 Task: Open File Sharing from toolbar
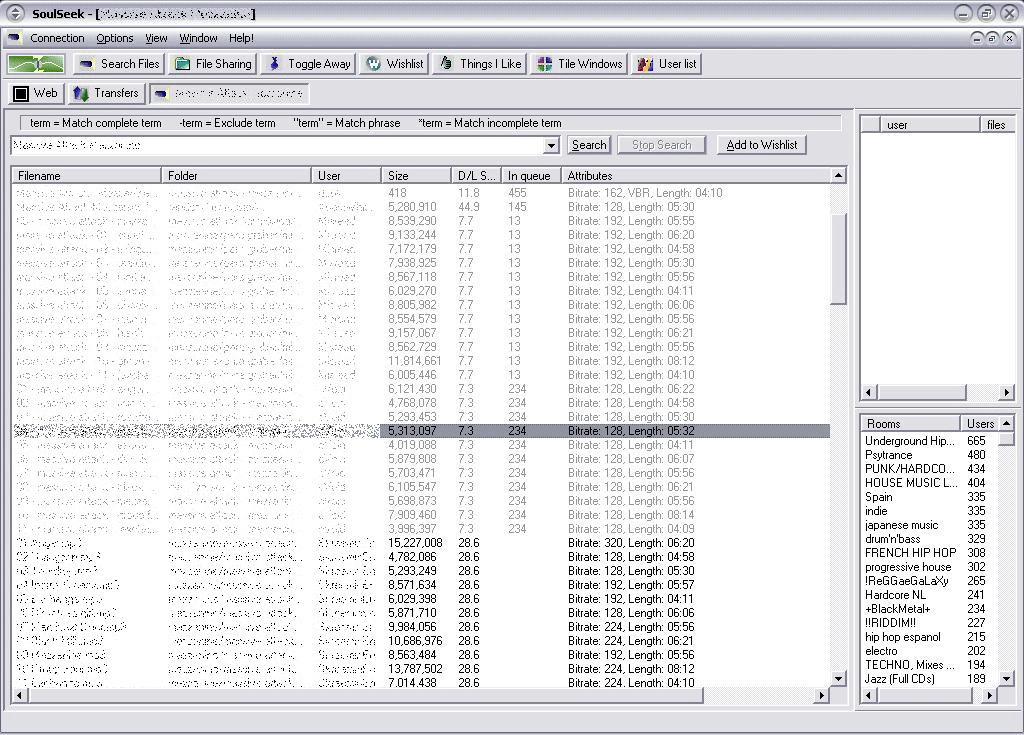point(212,64)
